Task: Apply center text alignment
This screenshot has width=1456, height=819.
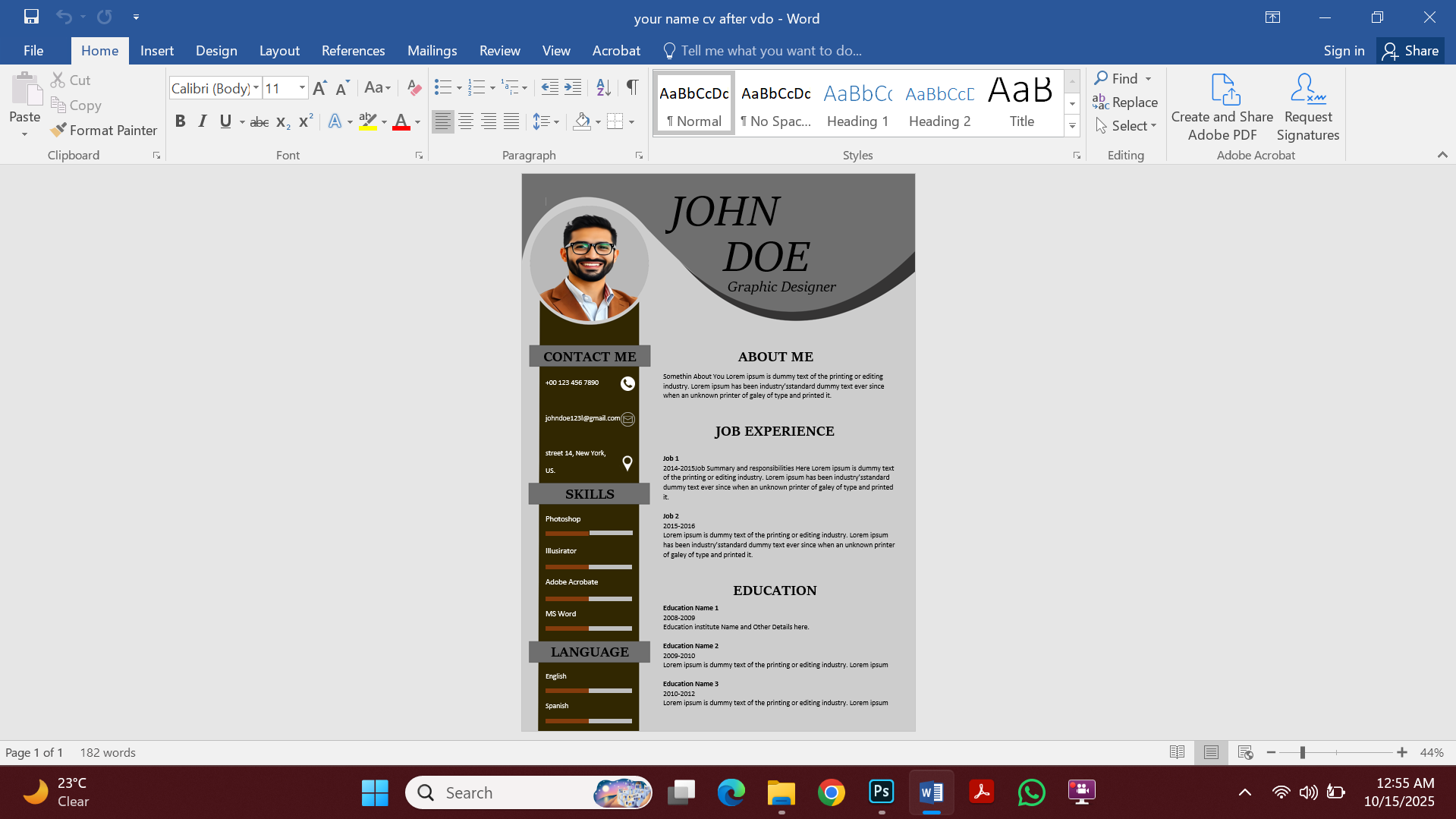Action: (x=465, y=121)
